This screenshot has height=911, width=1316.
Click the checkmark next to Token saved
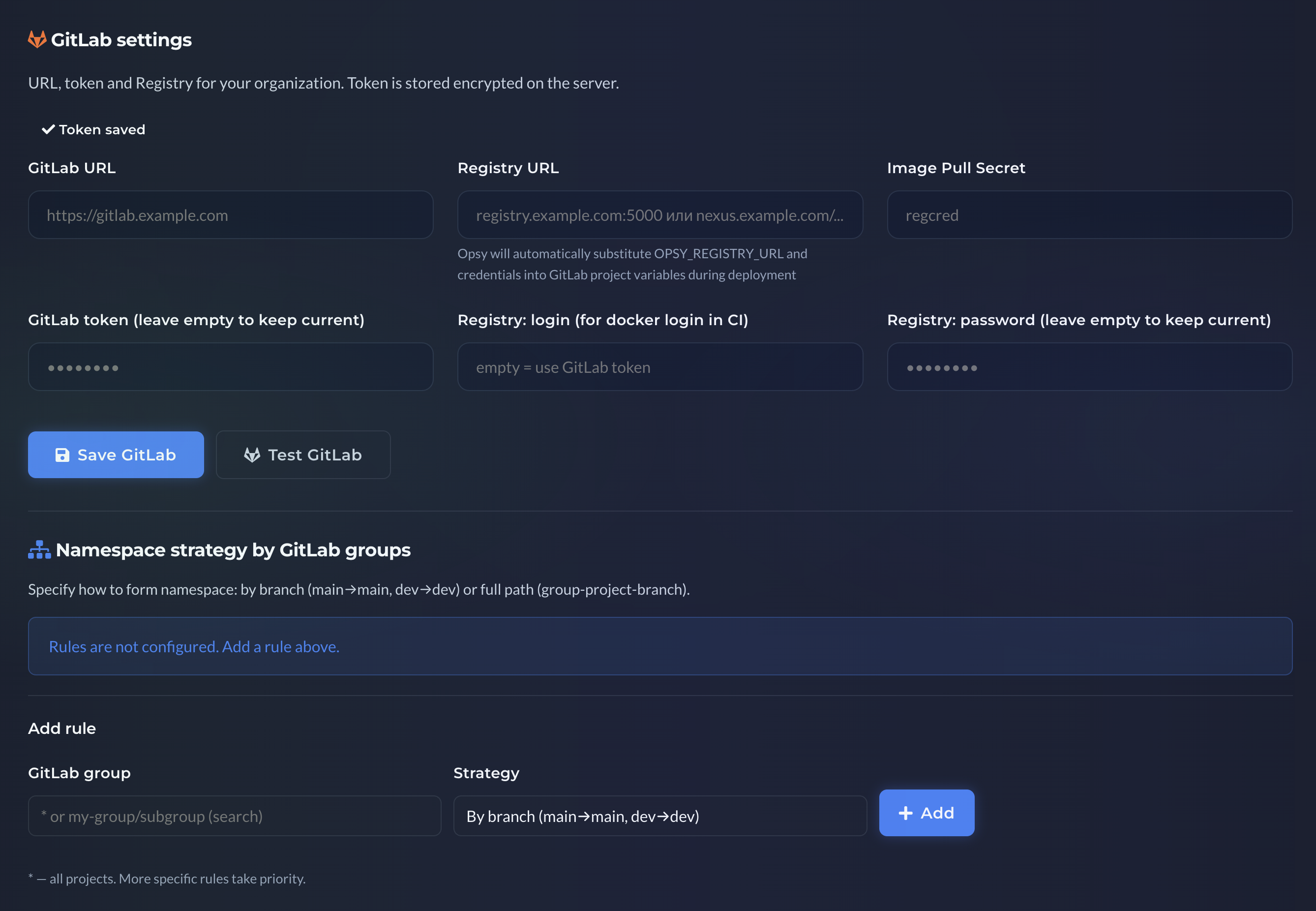(x=48, y=129)
